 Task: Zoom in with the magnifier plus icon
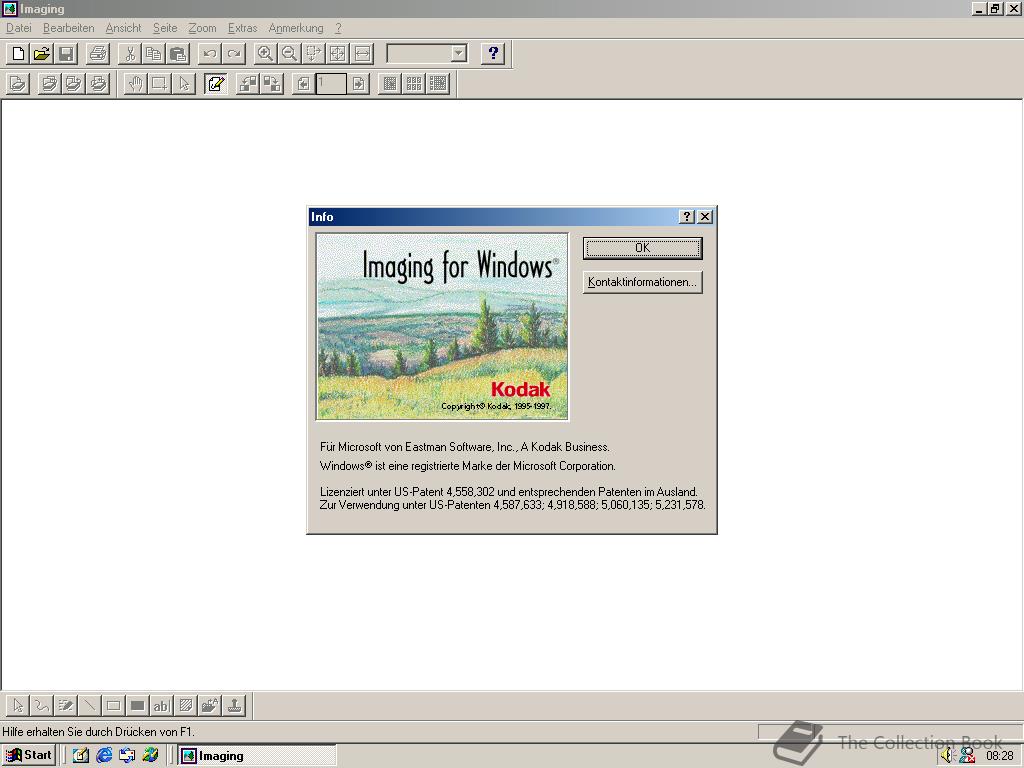tap(265, 54)
